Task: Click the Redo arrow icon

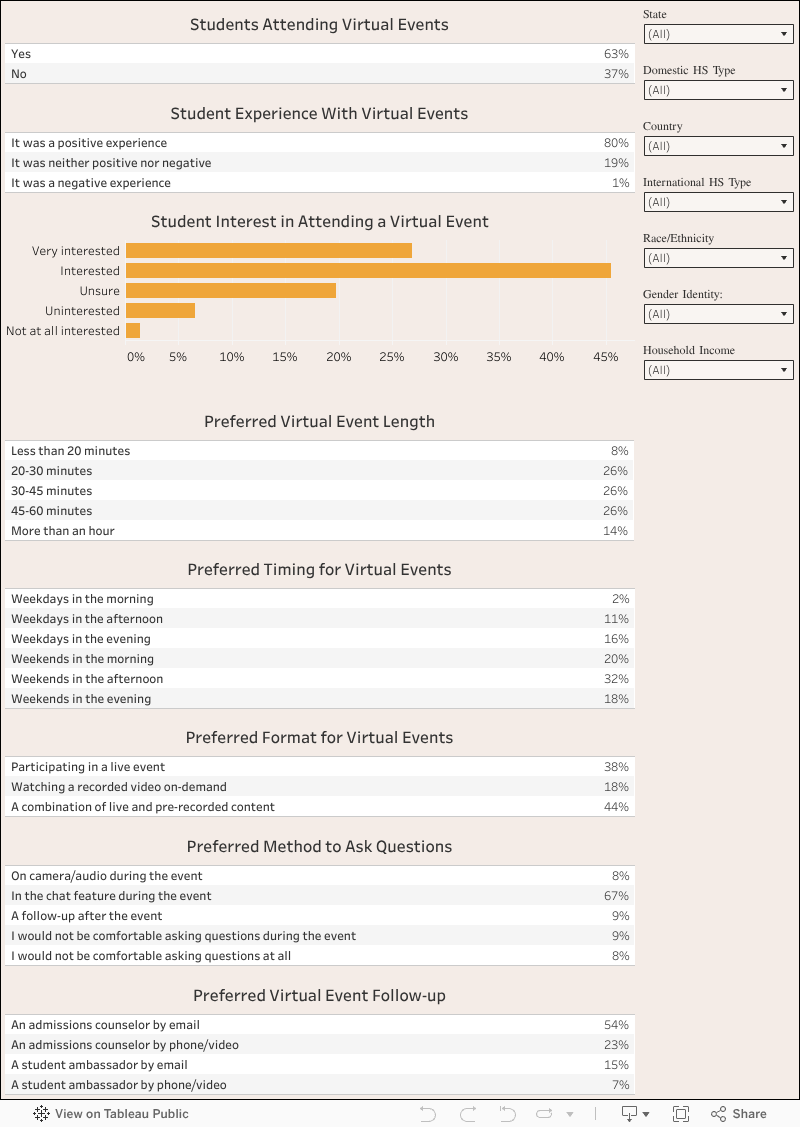Action: coord(468,1113)
